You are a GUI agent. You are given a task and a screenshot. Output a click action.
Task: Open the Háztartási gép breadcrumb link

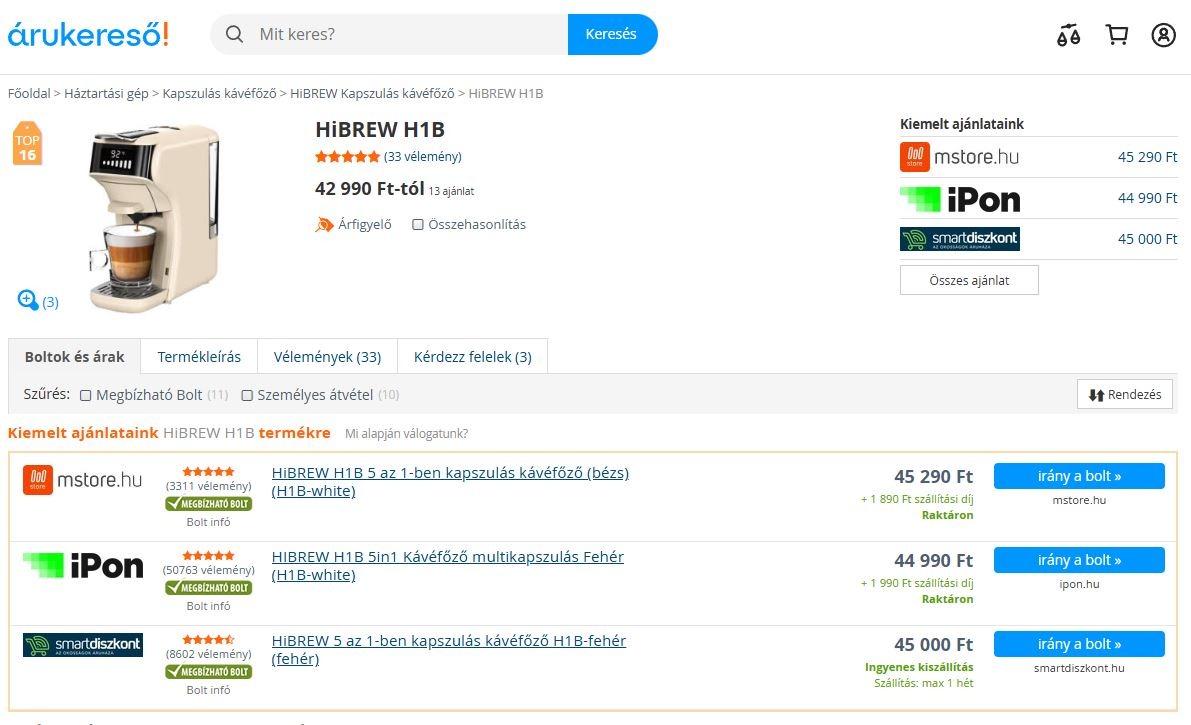[106, 93]
